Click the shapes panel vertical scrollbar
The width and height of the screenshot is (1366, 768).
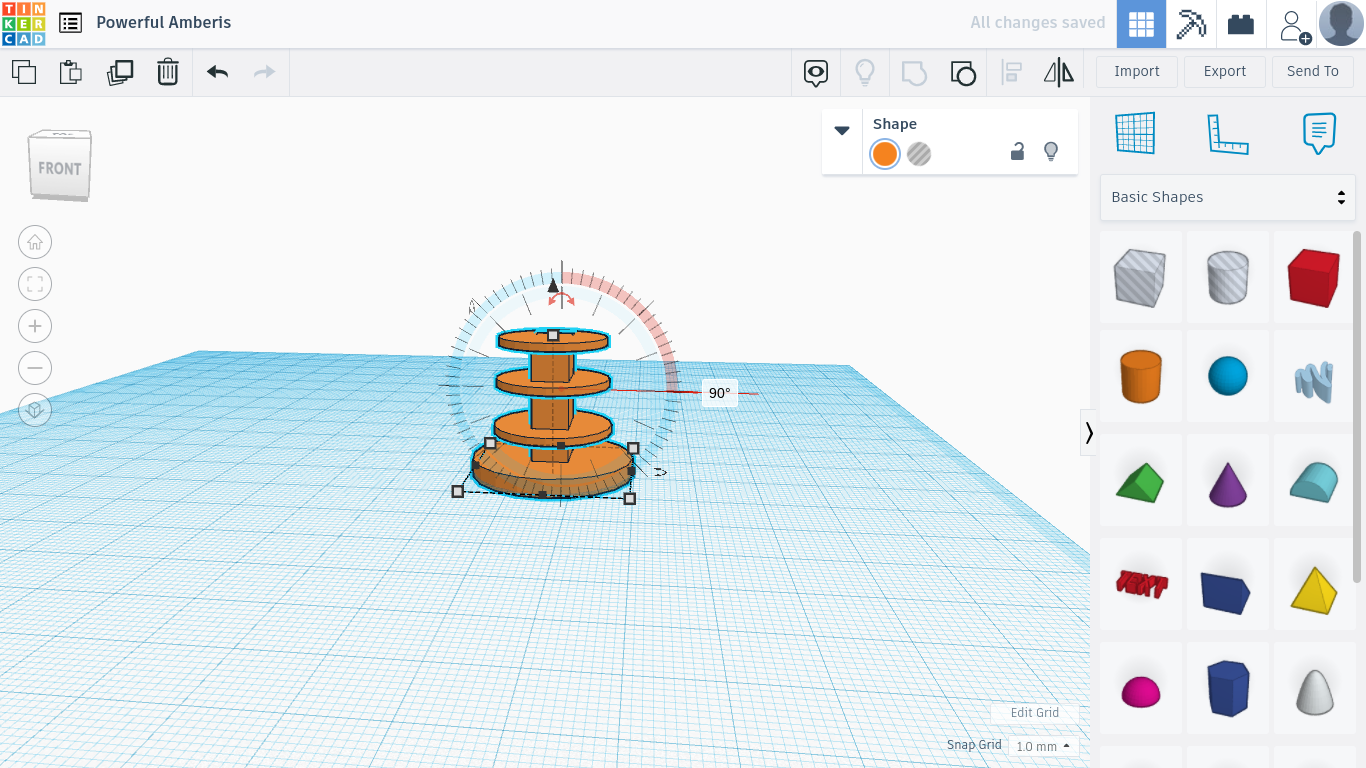pos(1357,406)
